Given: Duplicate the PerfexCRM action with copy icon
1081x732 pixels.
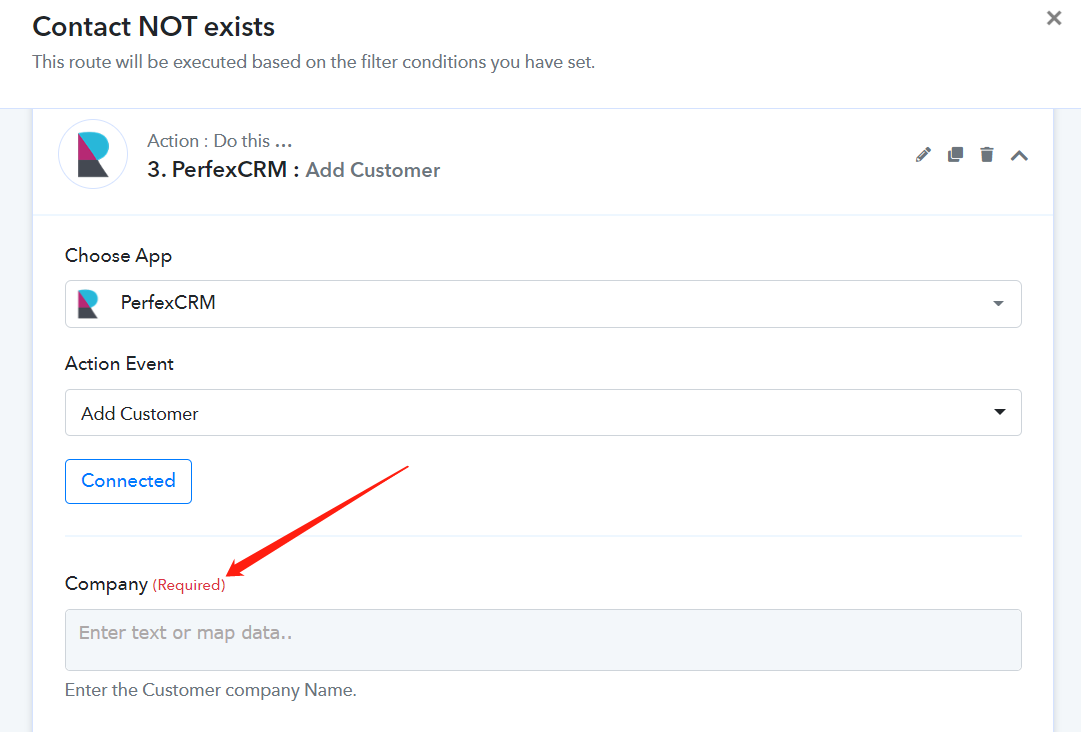Looking at the screenshot, I should coord(956,154).
